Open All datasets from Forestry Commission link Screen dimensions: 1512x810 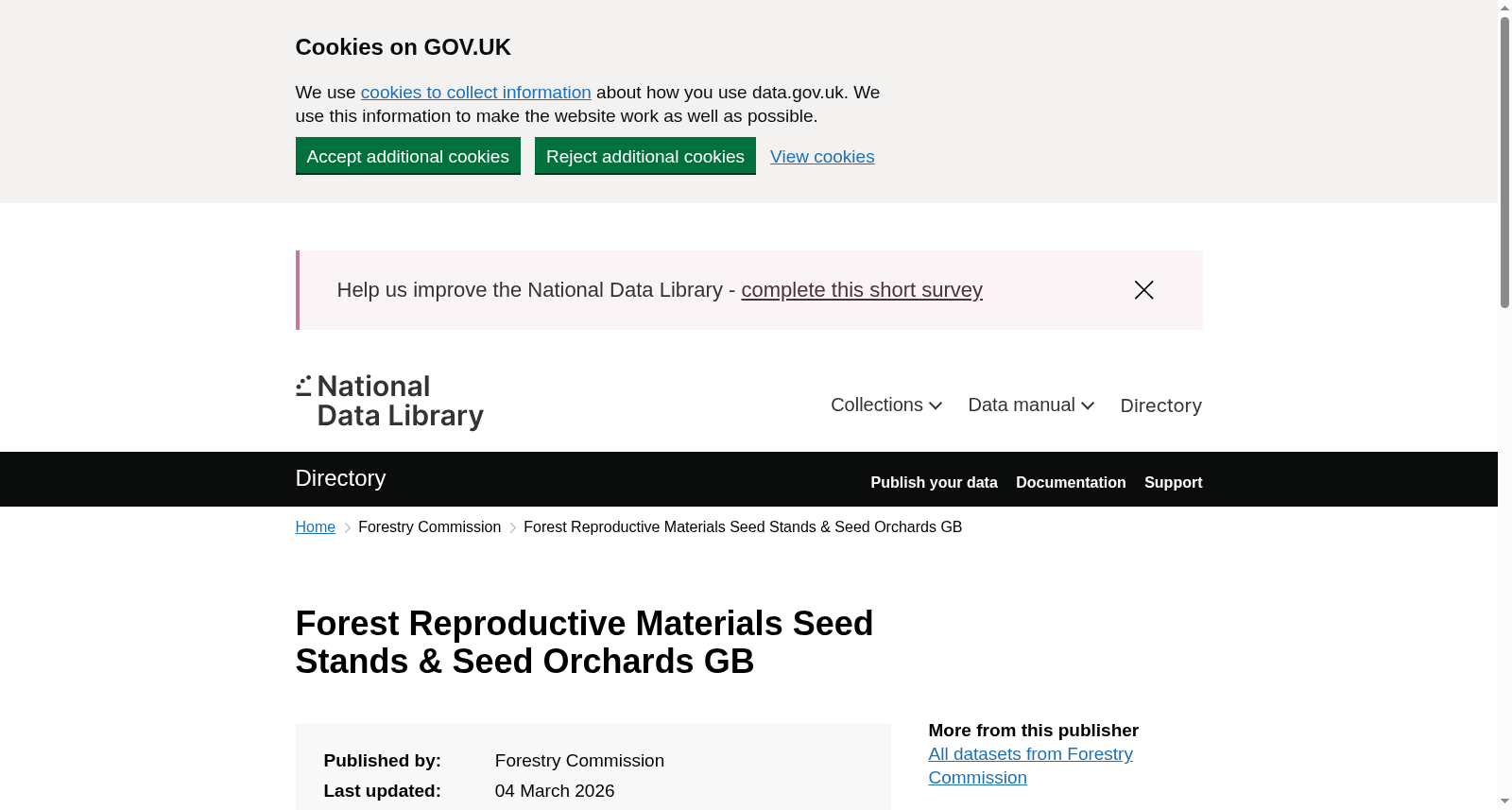[1030, 766]
